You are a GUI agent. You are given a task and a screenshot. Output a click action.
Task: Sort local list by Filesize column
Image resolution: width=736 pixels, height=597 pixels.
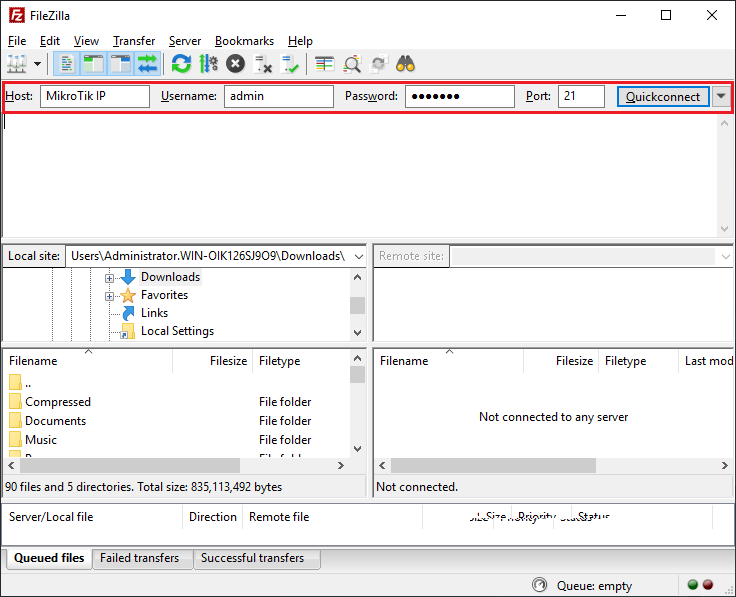(213, 361)
